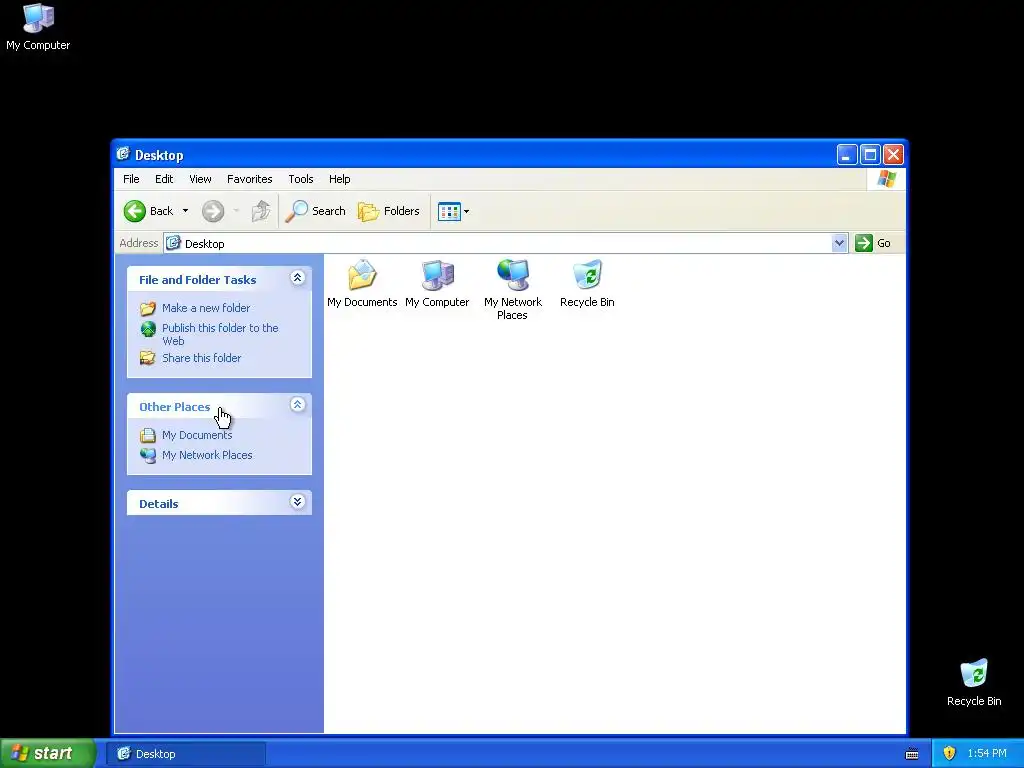Click Make a new folder link

(x=206, y=308)
